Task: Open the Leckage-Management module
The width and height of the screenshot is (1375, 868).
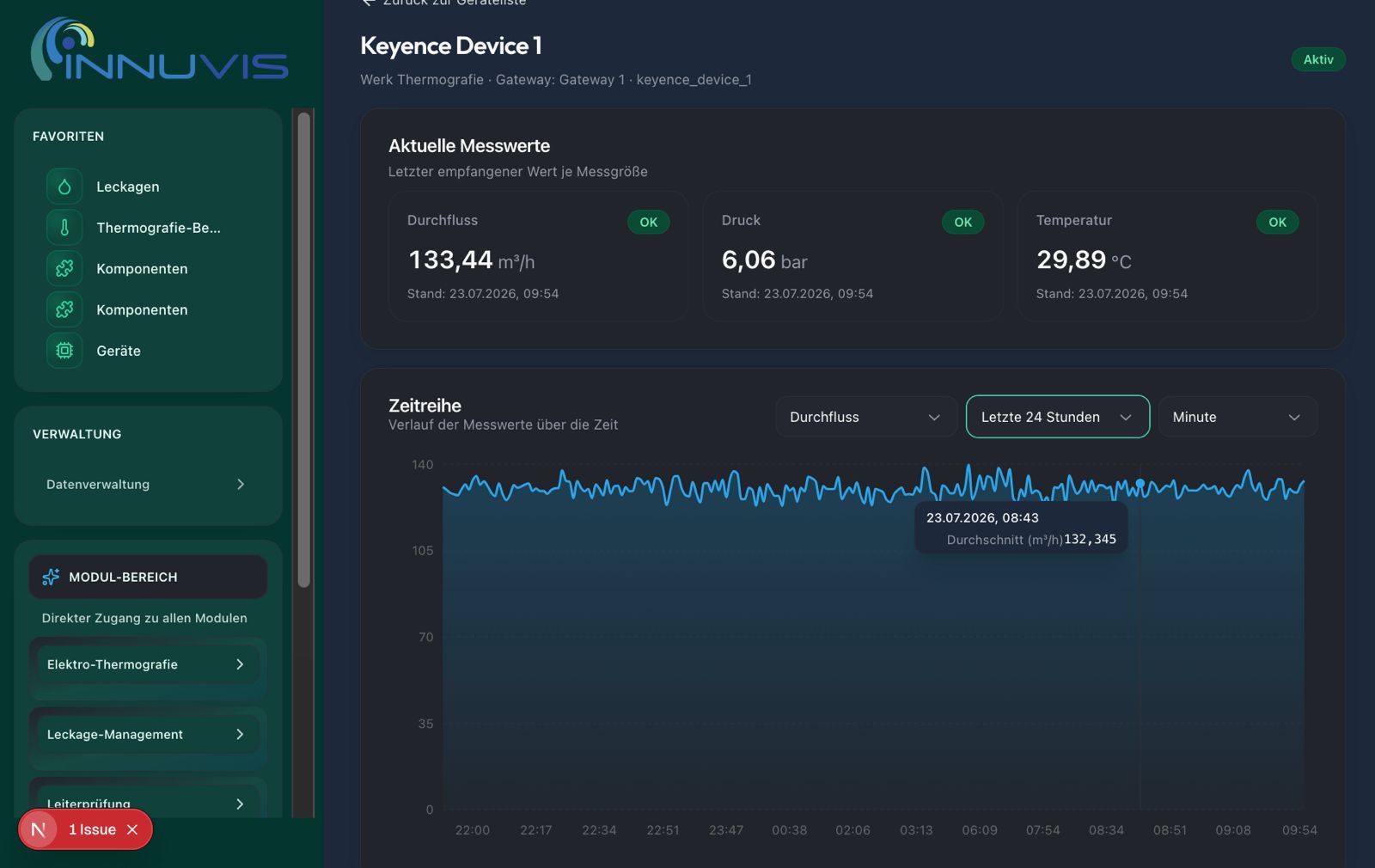Action: click(x=148, y=734)
